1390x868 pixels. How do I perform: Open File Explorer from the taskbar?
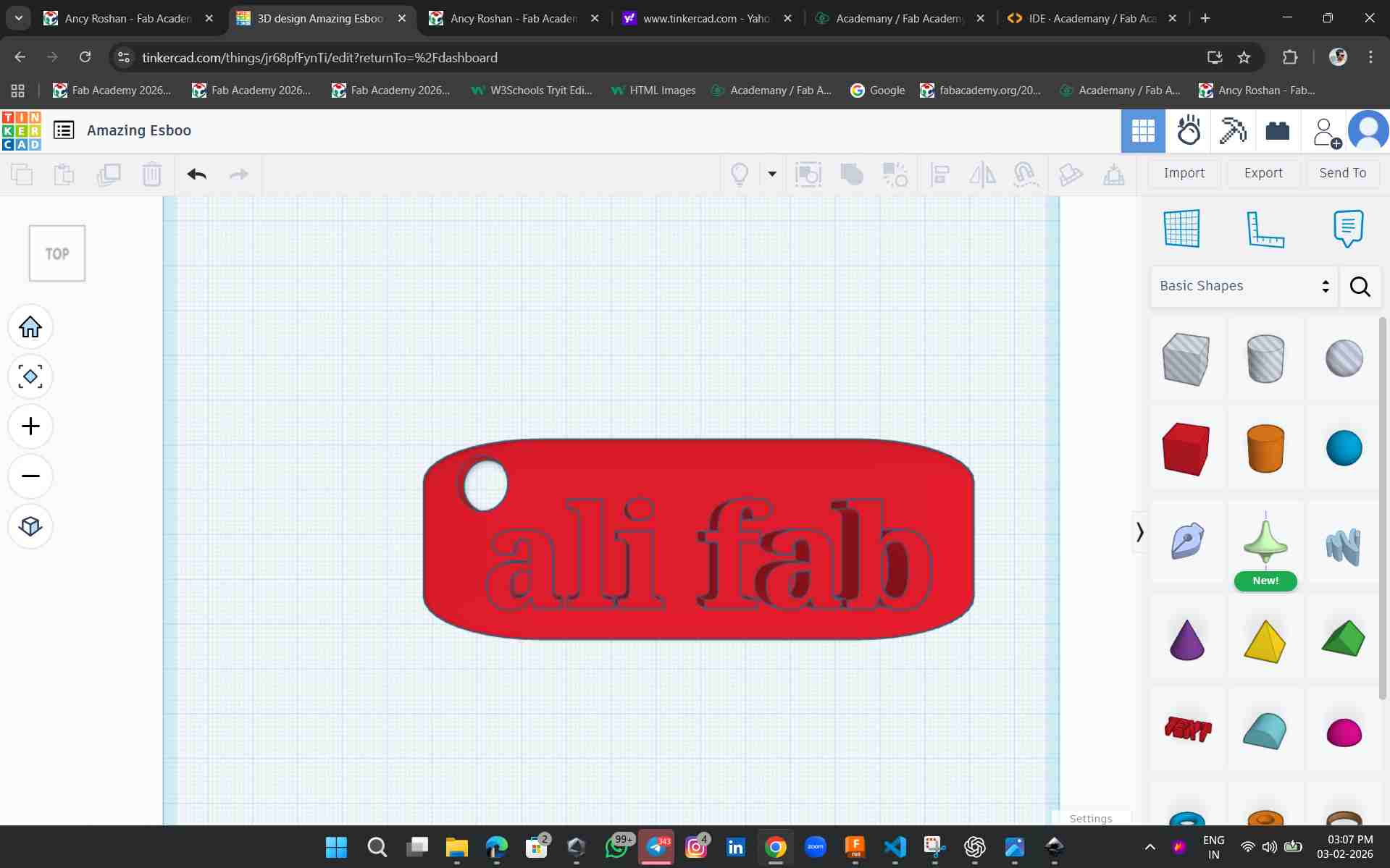(456, 846)
